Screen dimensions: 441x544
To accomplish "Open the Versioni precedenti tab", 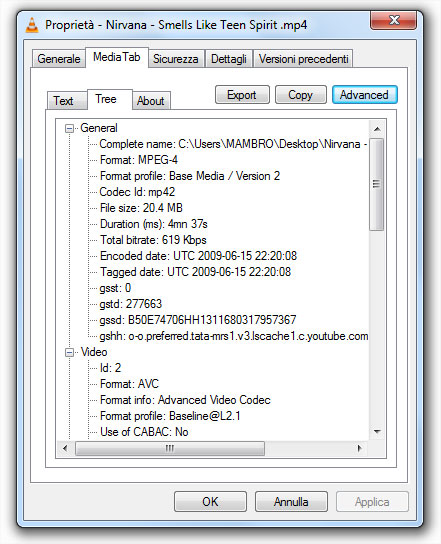I will pyautogui.click(x=303, y=59).
